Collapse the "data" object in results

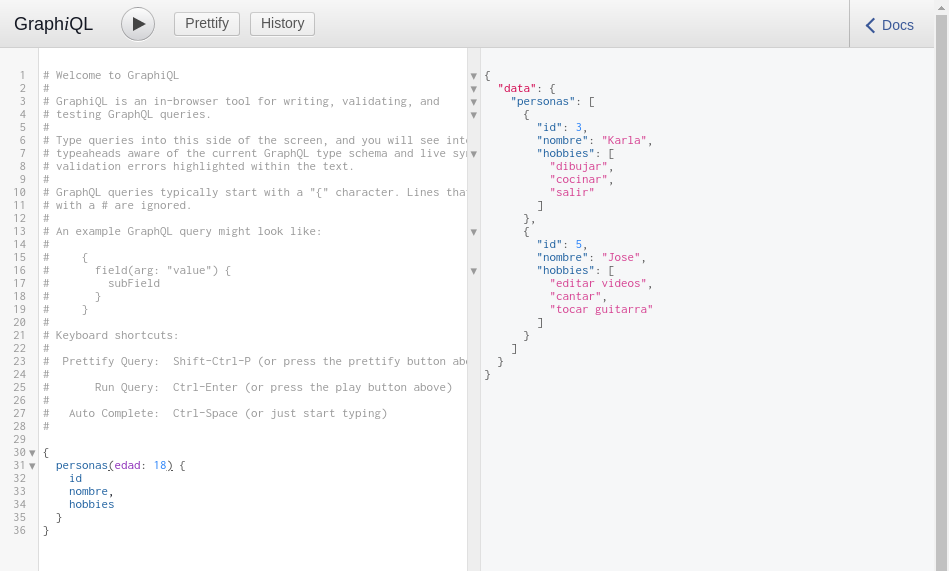pyautogui.click(x=474, y=89)
